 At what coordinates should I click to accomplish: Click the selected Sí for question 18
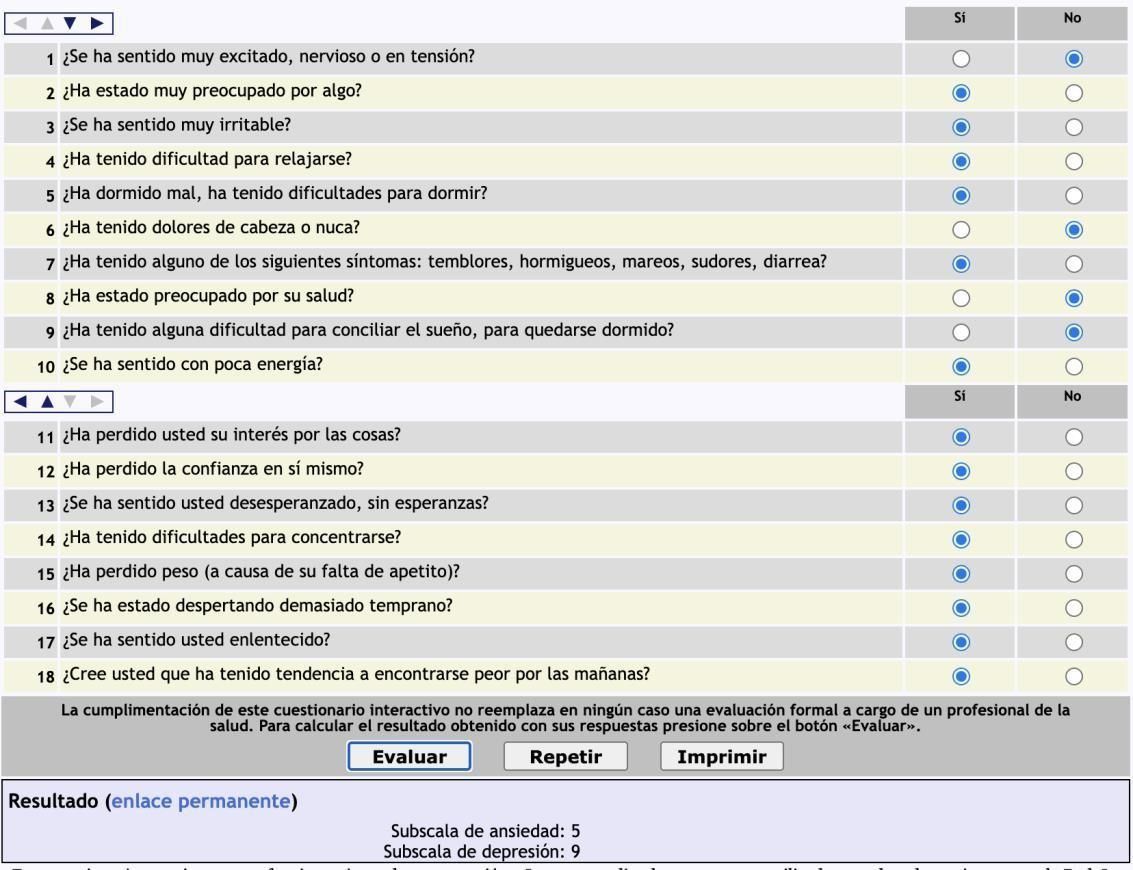tap(960, 676)
